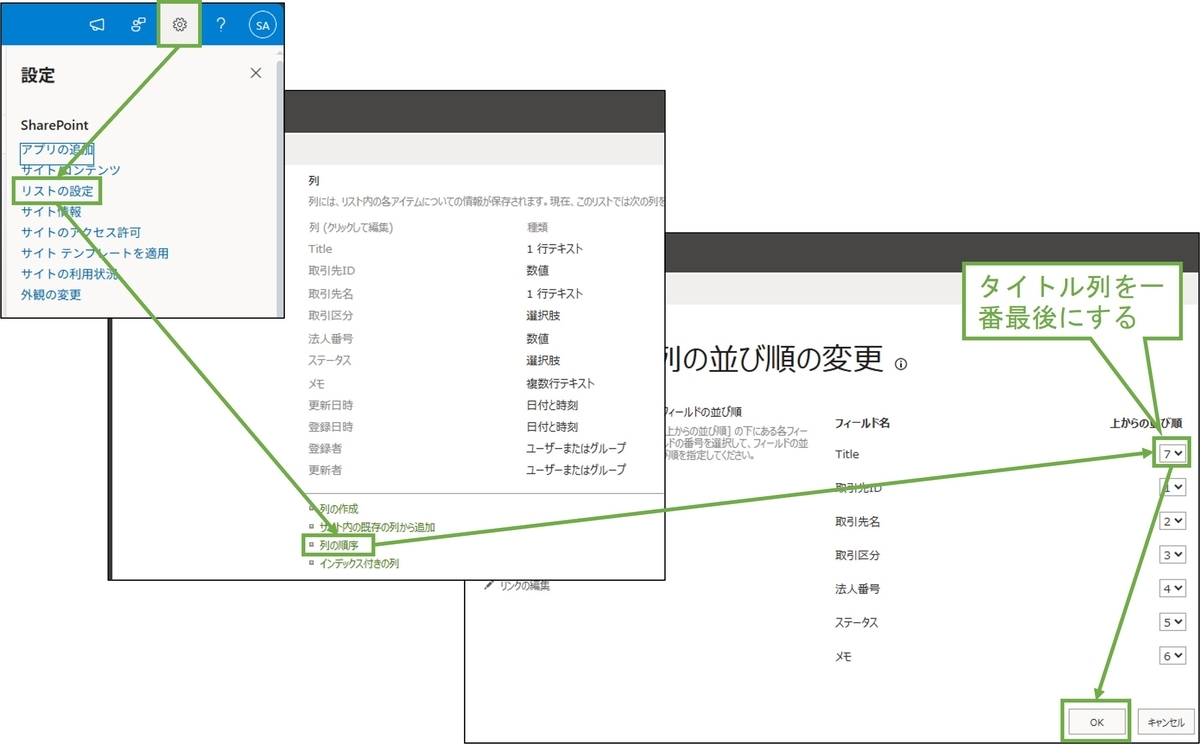1200x744 pixels.
Task: Click インデックス付きの列 link
Action: (x=359, y=563)
